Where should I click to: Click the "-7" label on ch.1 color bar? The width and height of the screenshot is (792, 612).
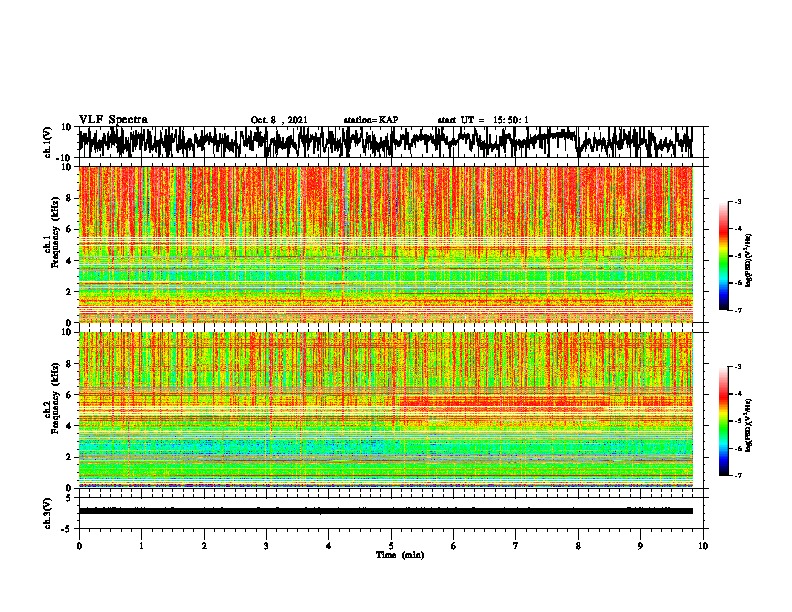tap(738, 310)
